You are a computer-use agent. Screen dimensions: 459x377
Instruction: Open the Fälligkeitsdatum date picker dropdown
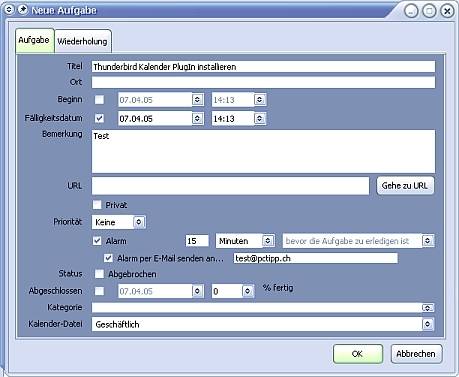197,118
